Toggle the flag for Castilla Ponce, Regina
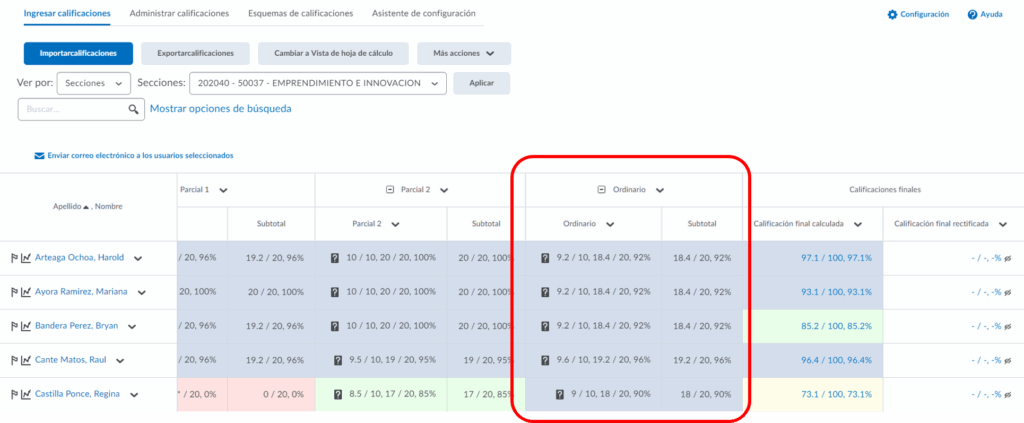 click(x=14, y=395)
